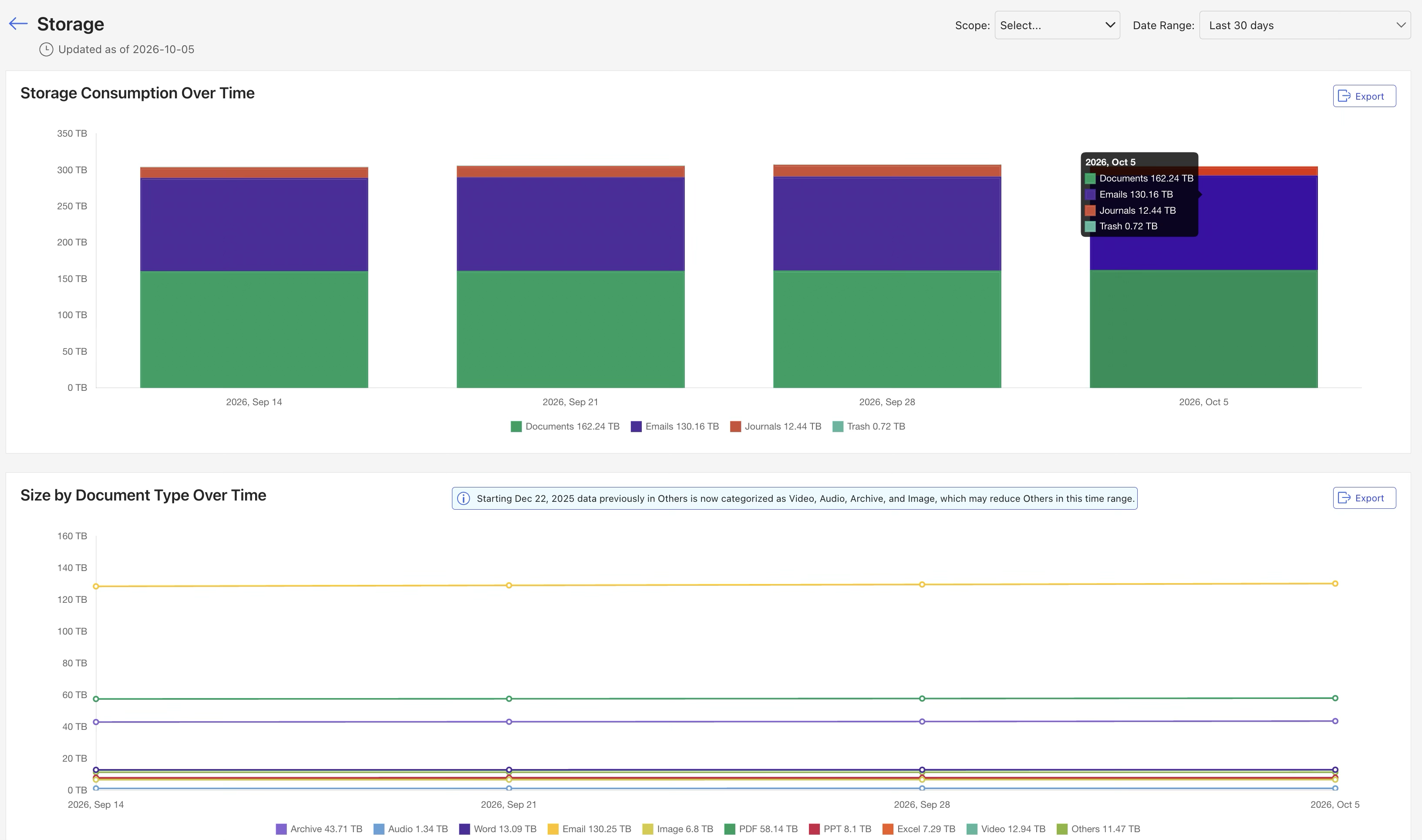
Task: Click the green Documents segment of Sep 14 bar
Action: 254,329
